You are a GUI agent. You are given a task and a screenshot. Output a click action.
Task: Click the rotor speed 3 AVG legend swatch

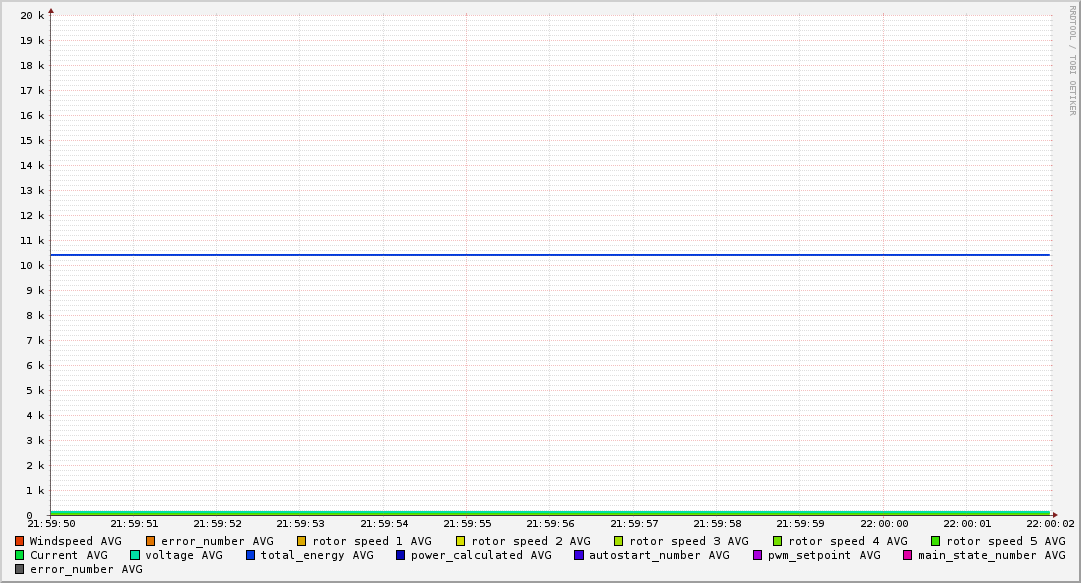click(x=619, y=541)
